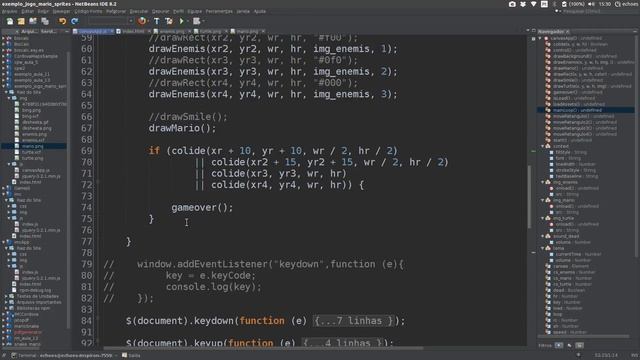Image resolution: width=640 pixels, height=360 pixels.
Task: Close the mario.png editor tab
Action: point(263,31)
